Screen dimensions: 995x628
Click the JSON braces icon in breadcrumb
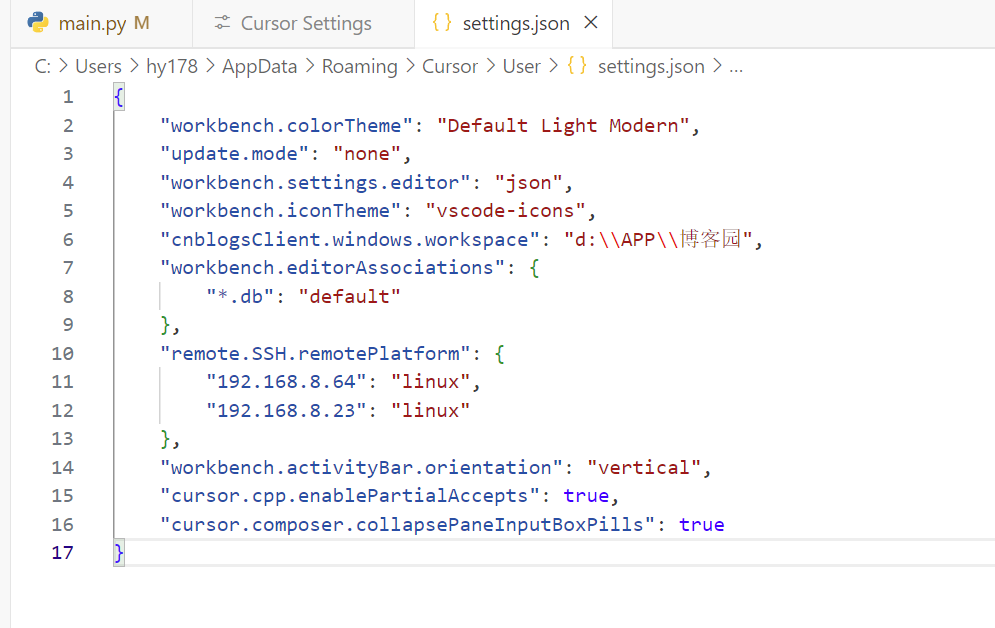576,67
